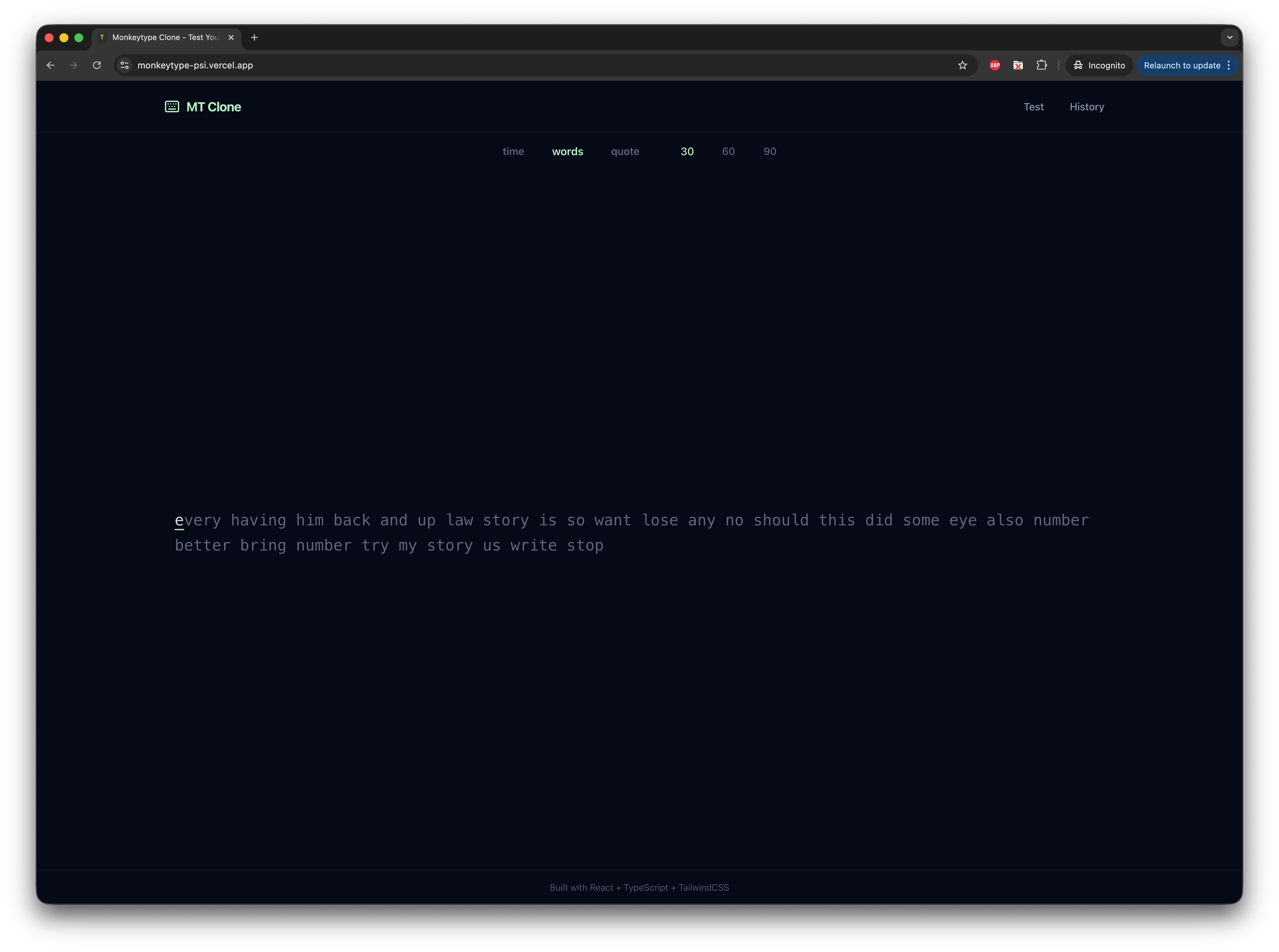Click the Incognito indicator
This screenshot has width=1279, height=952.
(1099, 65)
